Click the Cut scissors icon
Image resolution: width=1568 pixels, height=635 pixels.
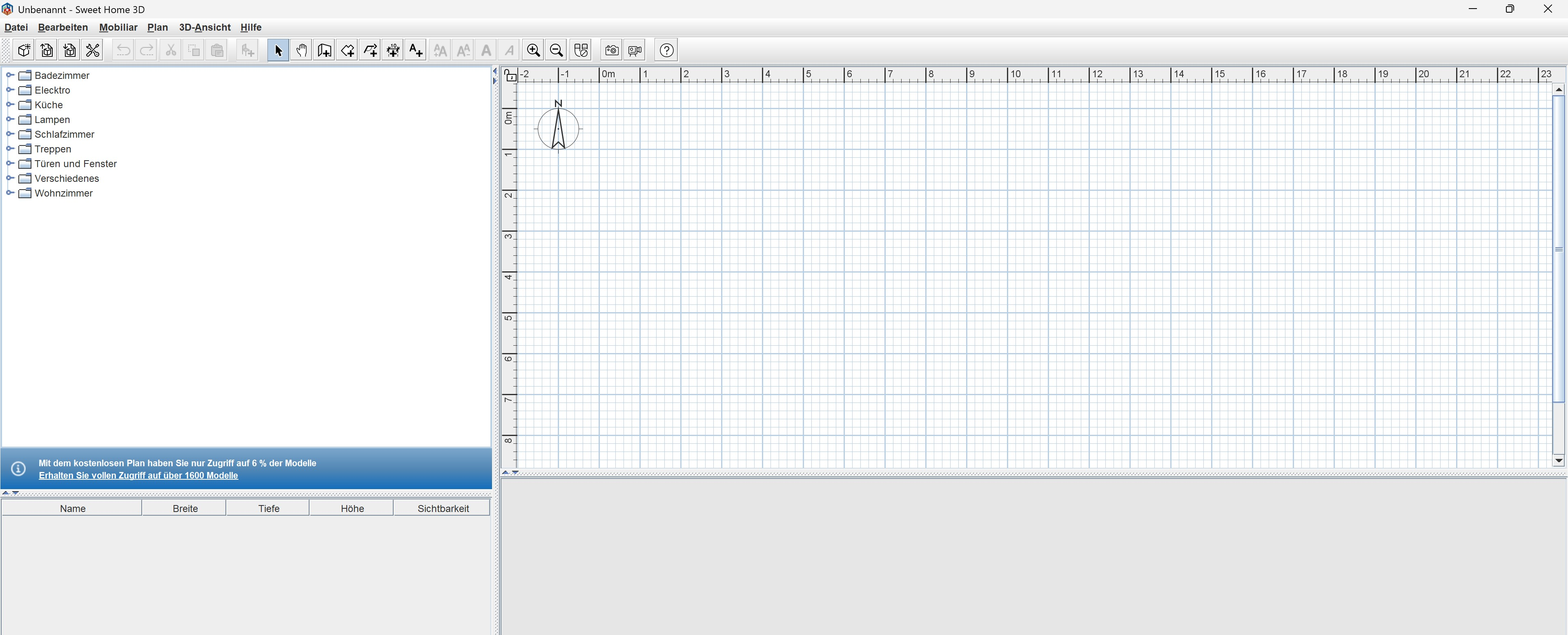[x=171, y=50]
